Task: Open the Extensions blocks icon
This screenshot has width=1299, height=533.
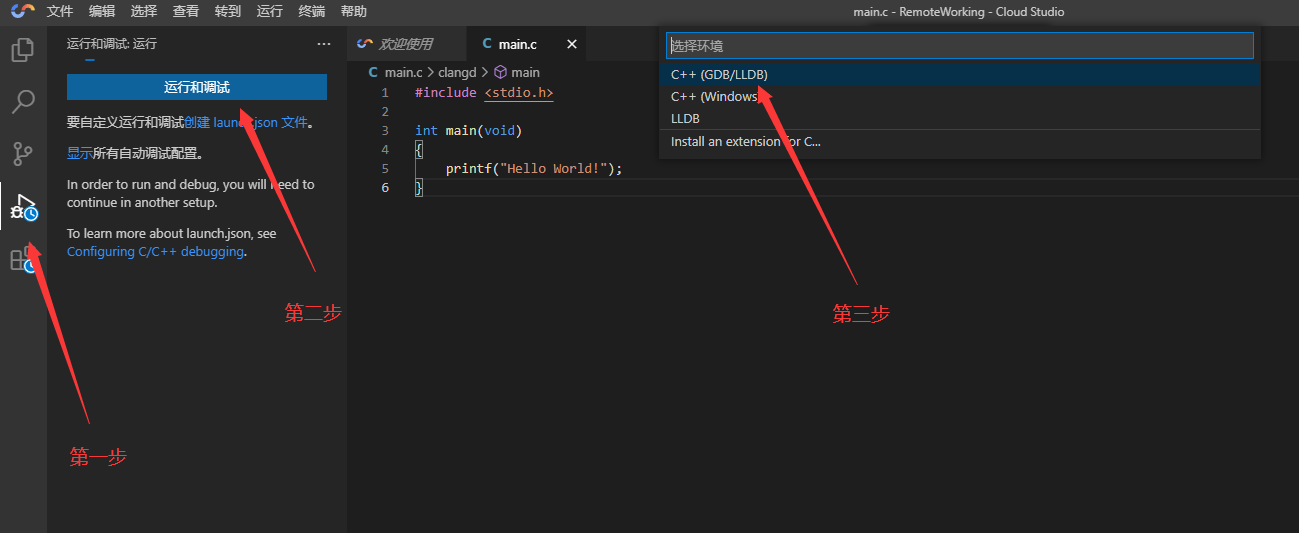Action: tap(22, 260)
